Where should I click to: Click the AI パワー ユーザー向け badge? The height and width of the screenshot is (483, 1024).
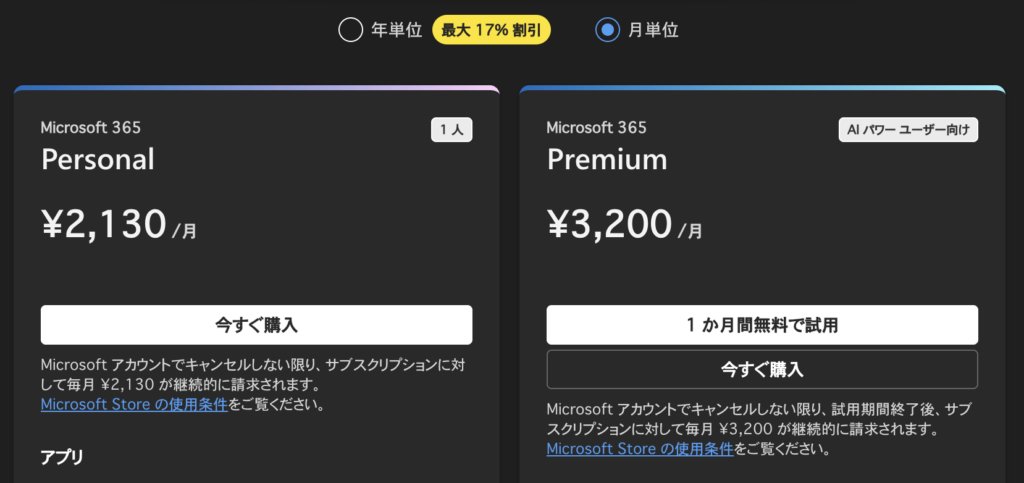coord(908,129)
